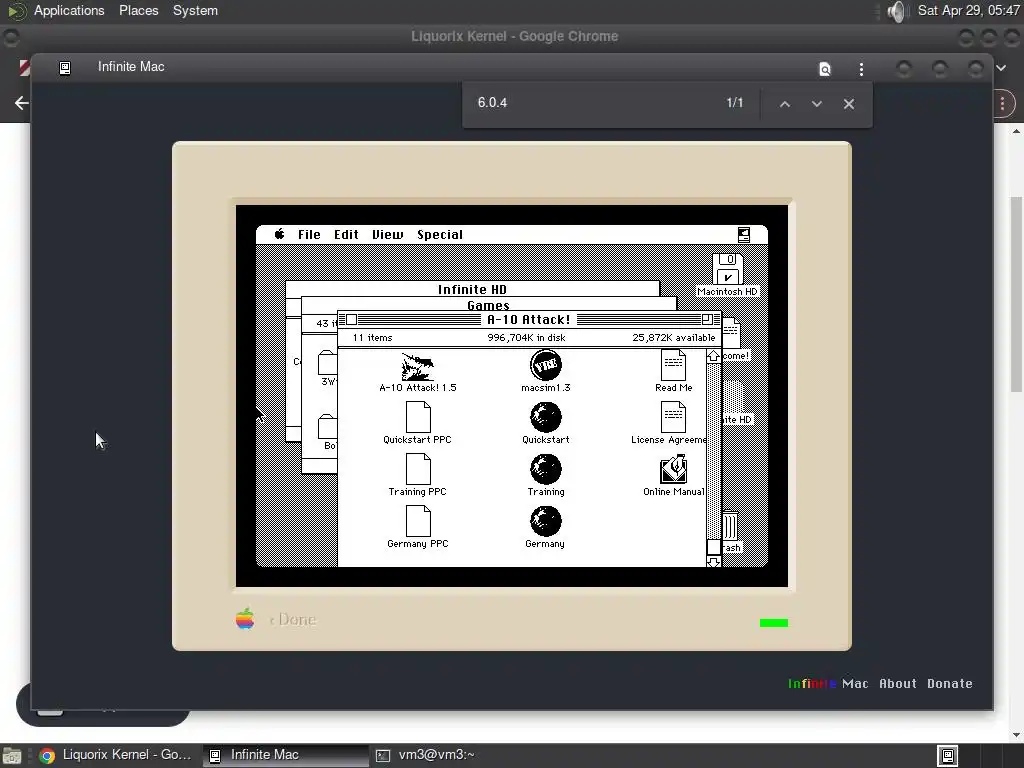Click the scroll up arrow in A-10 Attack! window
The image size is (1024, 768).
[x=713, y=356]
